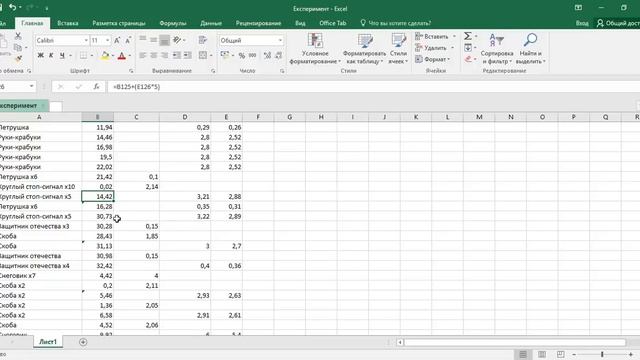Click the Merge and Center icon
Screen dimensions: 640x360
(203, 56)
